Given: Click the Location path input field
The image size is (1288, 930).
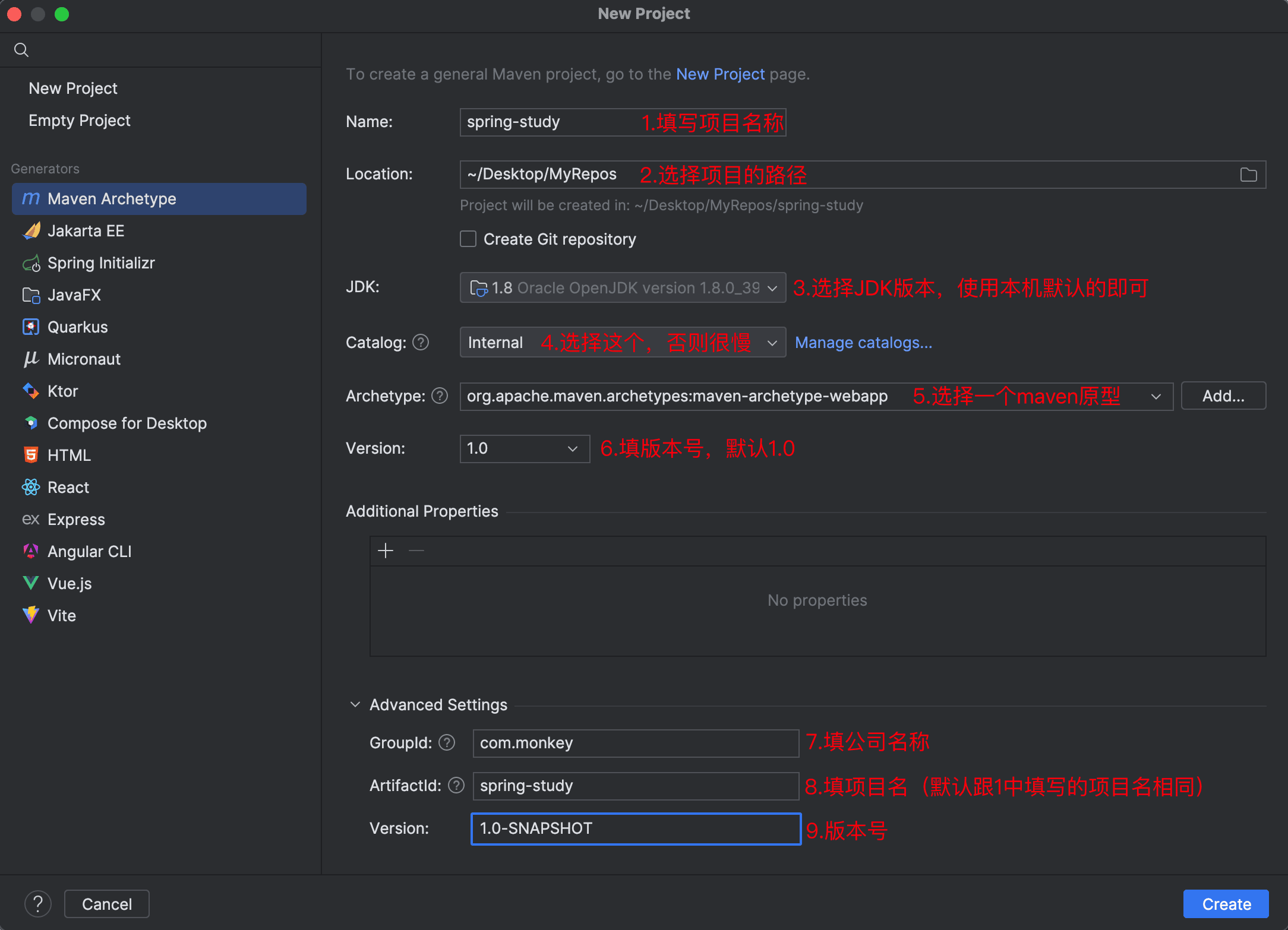Looking at the screenshot, I should [863, 175].
